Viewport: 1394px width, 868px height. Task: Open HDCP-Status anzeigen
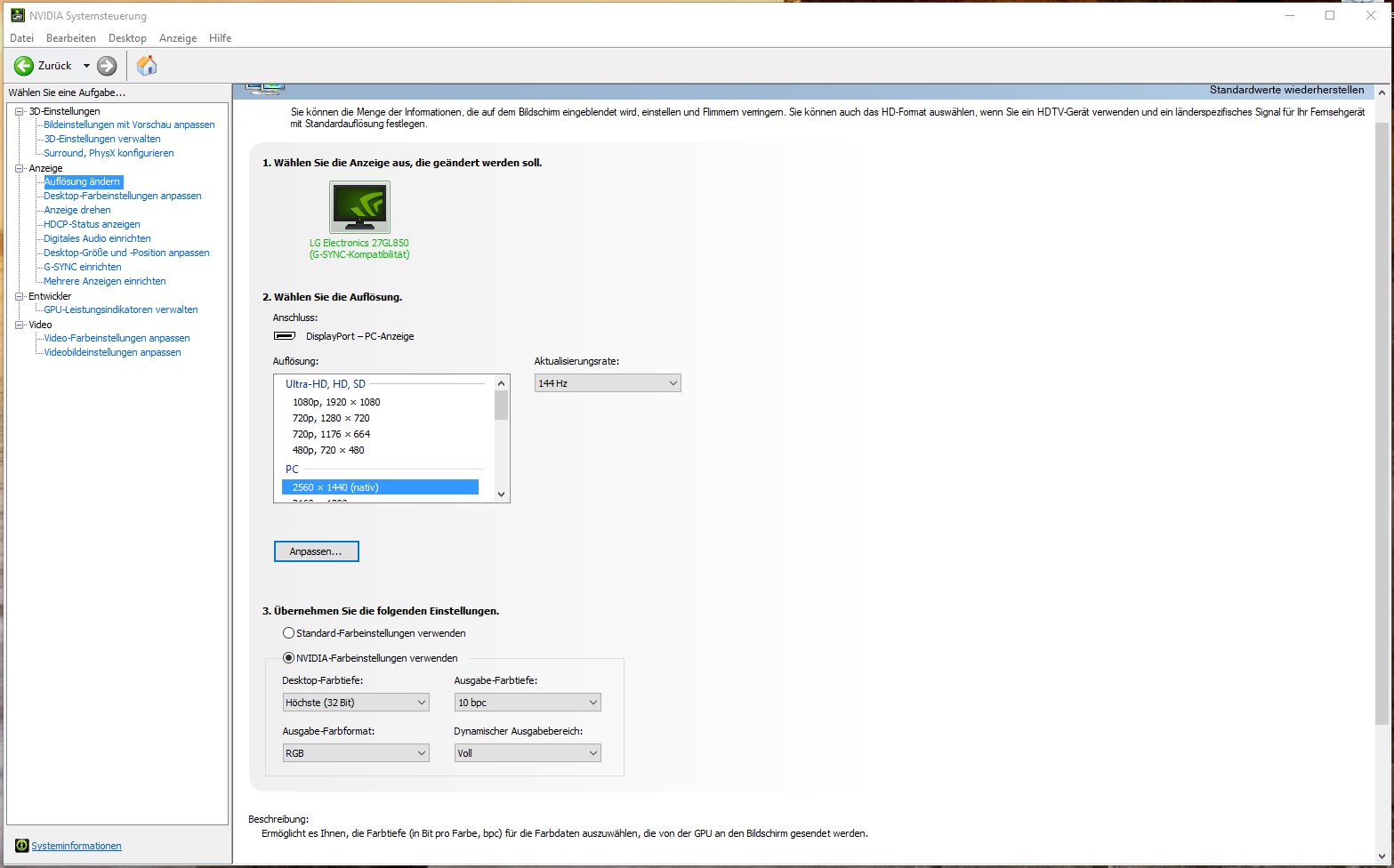coord(92,224)
